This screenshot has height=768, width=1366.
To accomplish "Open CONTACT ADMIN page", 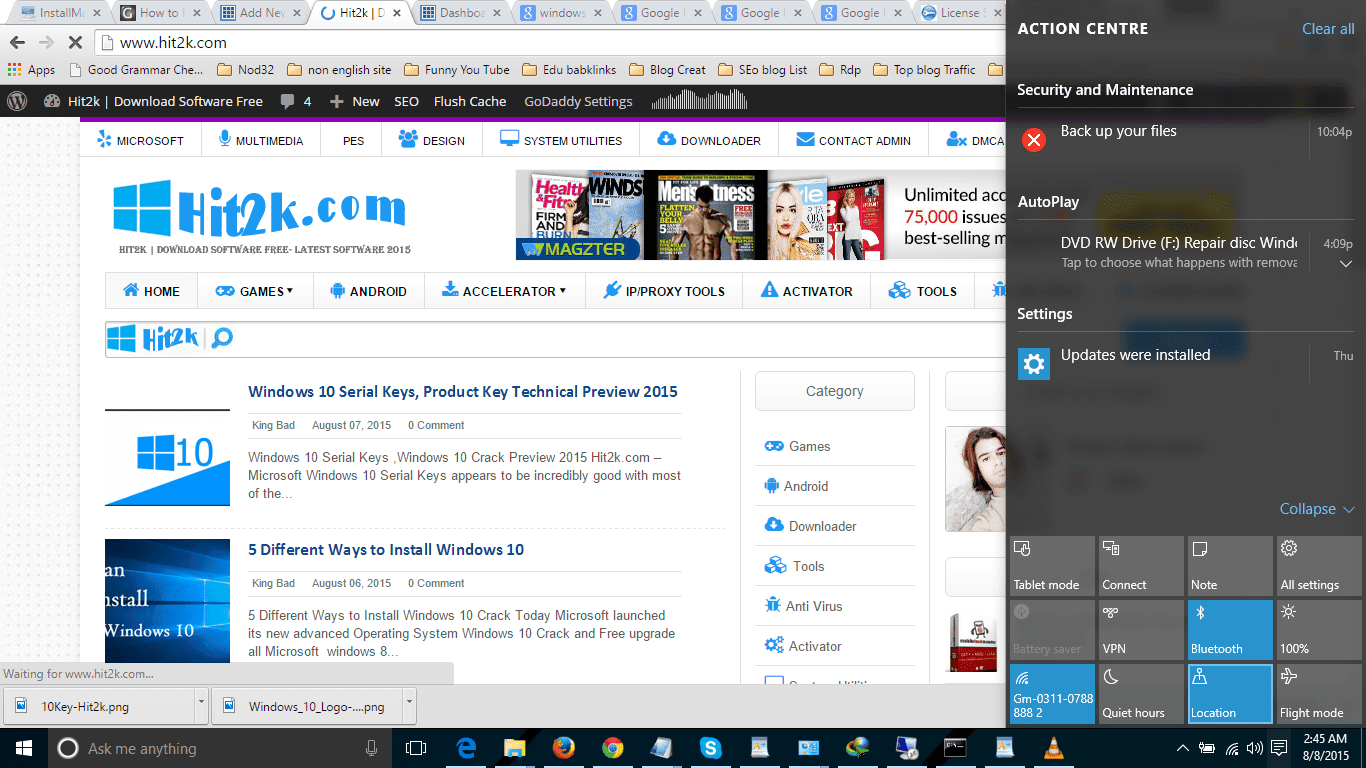I will tap(854, 140).
